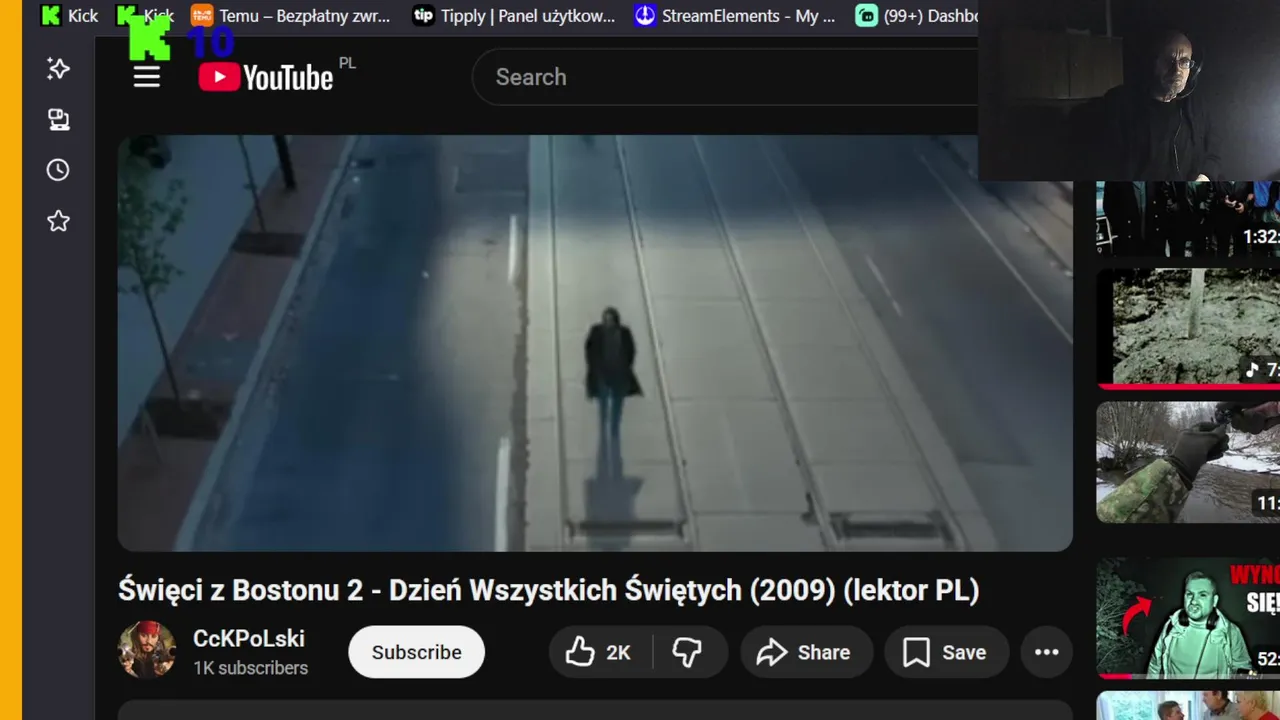Click the video player to pause
Screen dimensions: 1280x720
(x=595, y=343)
